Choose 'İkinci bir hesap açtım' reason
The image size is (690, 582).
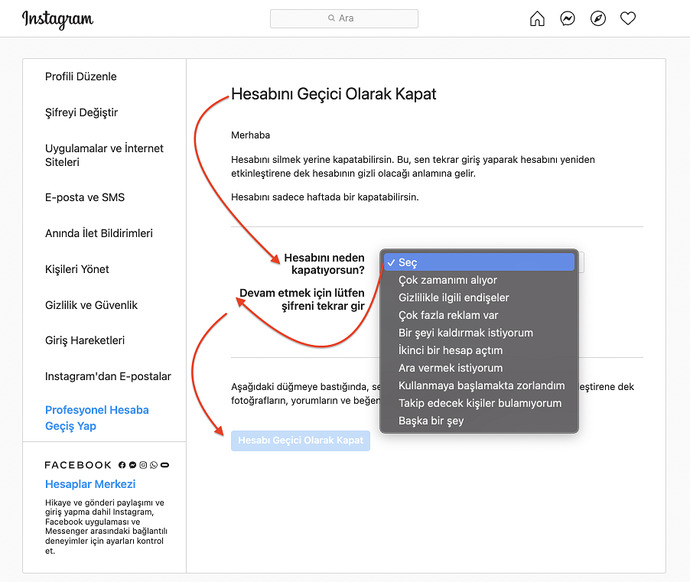coord(479,350)
